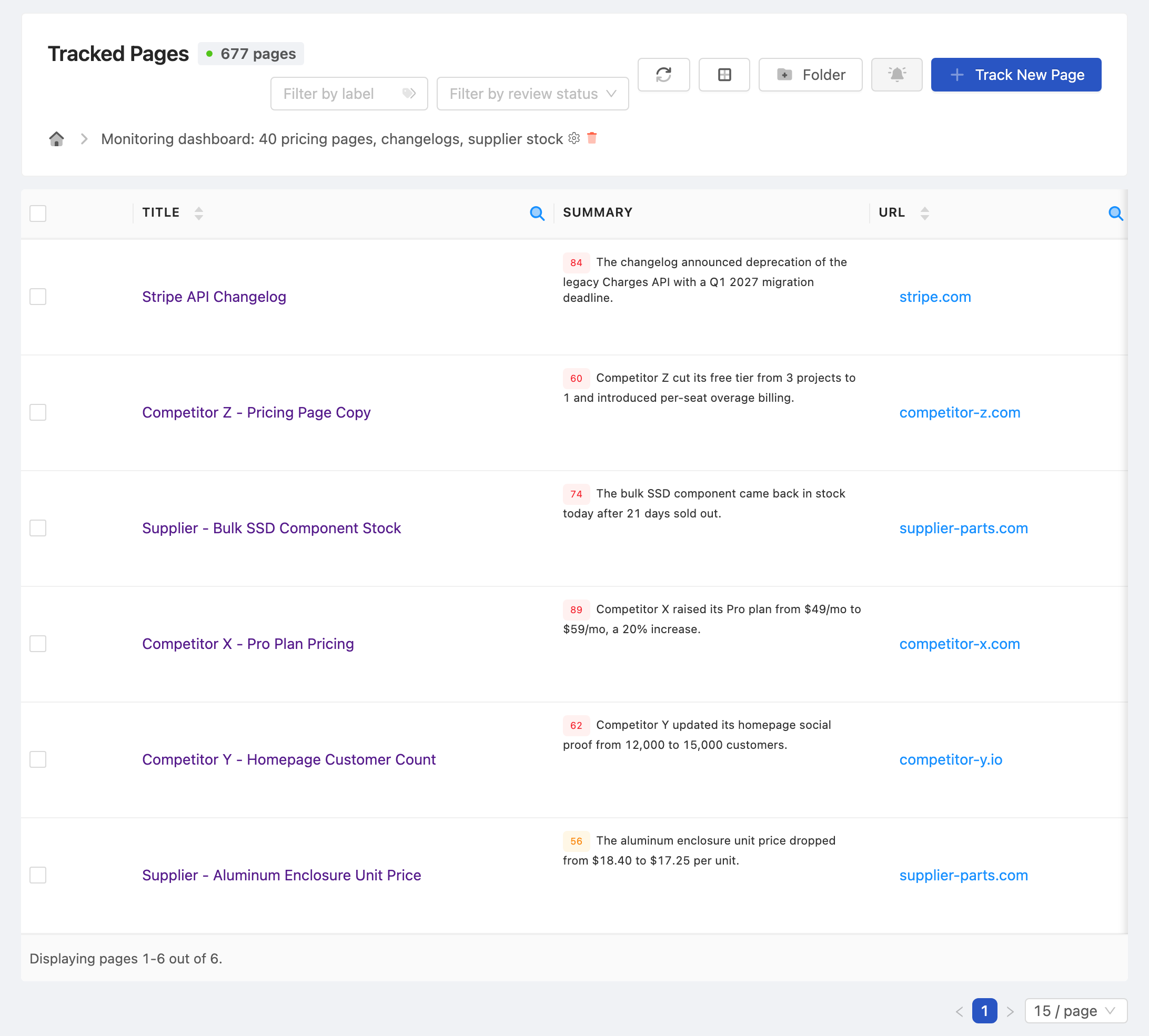The width and height of the screenshot is (1149, 1036).
Task: Click the refresh icon button
Action: tap(663, 75)
